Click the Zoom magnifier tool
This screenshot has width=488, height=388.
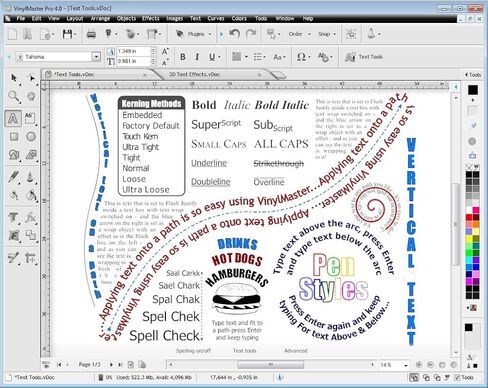(x=13, y=96)
